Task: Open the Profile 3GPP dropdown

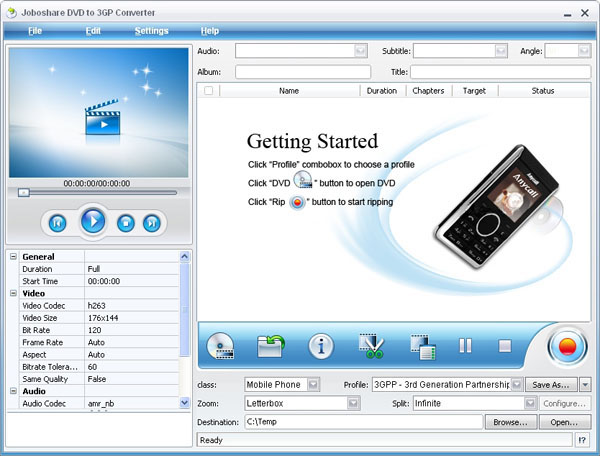Action: (x=517, y=384)
